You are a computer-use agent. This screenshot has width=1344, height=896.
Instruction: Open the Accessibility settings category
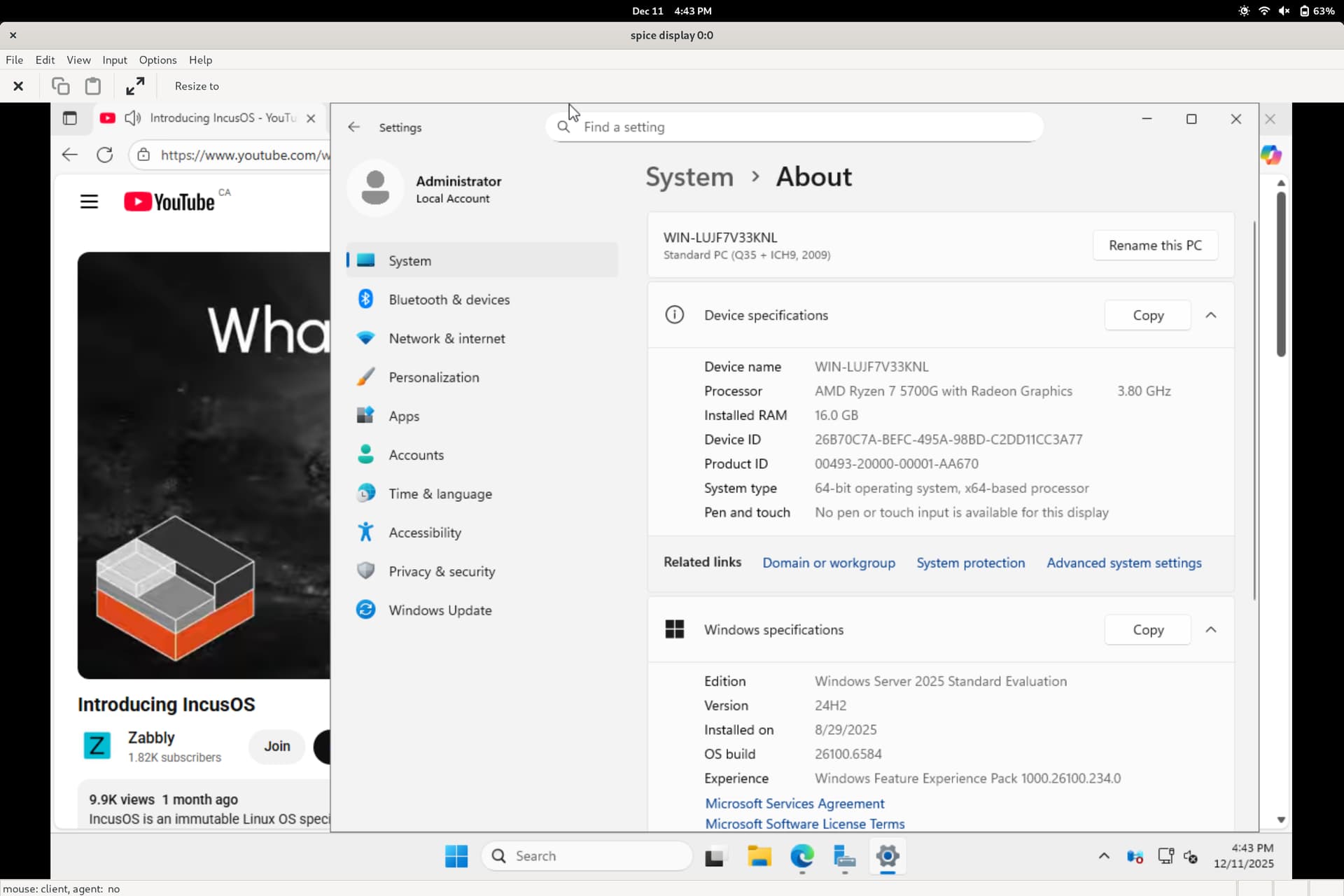click(x=424, y=533)
